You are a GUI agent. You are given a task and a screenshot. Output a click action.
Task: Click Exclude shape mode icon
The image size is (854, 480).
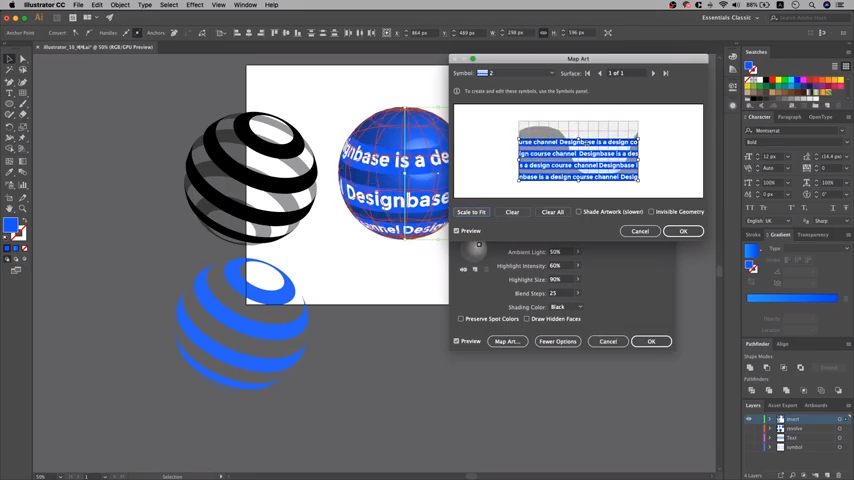pyautogui.click(x=801, y=368)
